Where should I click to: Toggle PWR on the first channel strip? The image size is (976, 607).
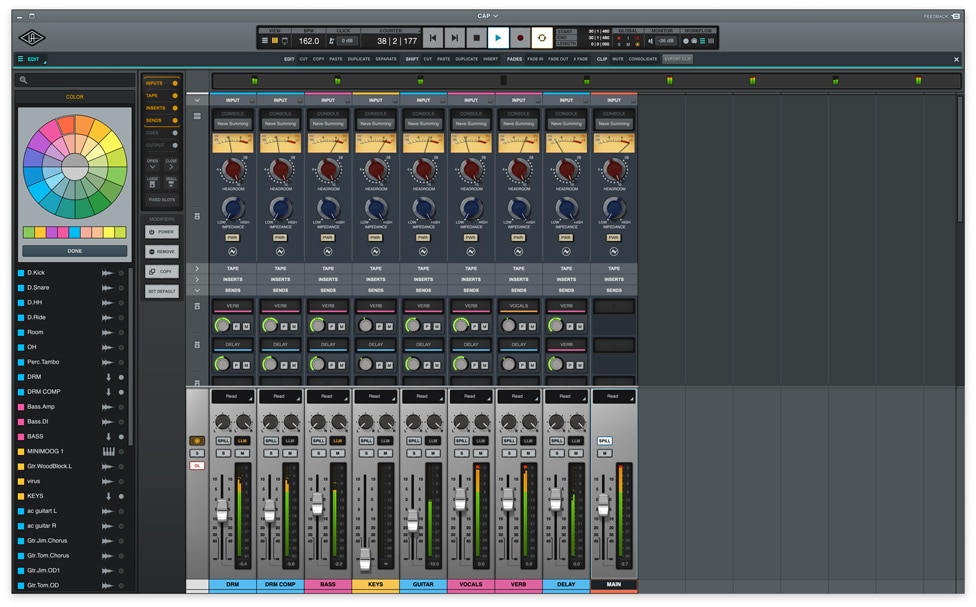click(x=232, y=238)
